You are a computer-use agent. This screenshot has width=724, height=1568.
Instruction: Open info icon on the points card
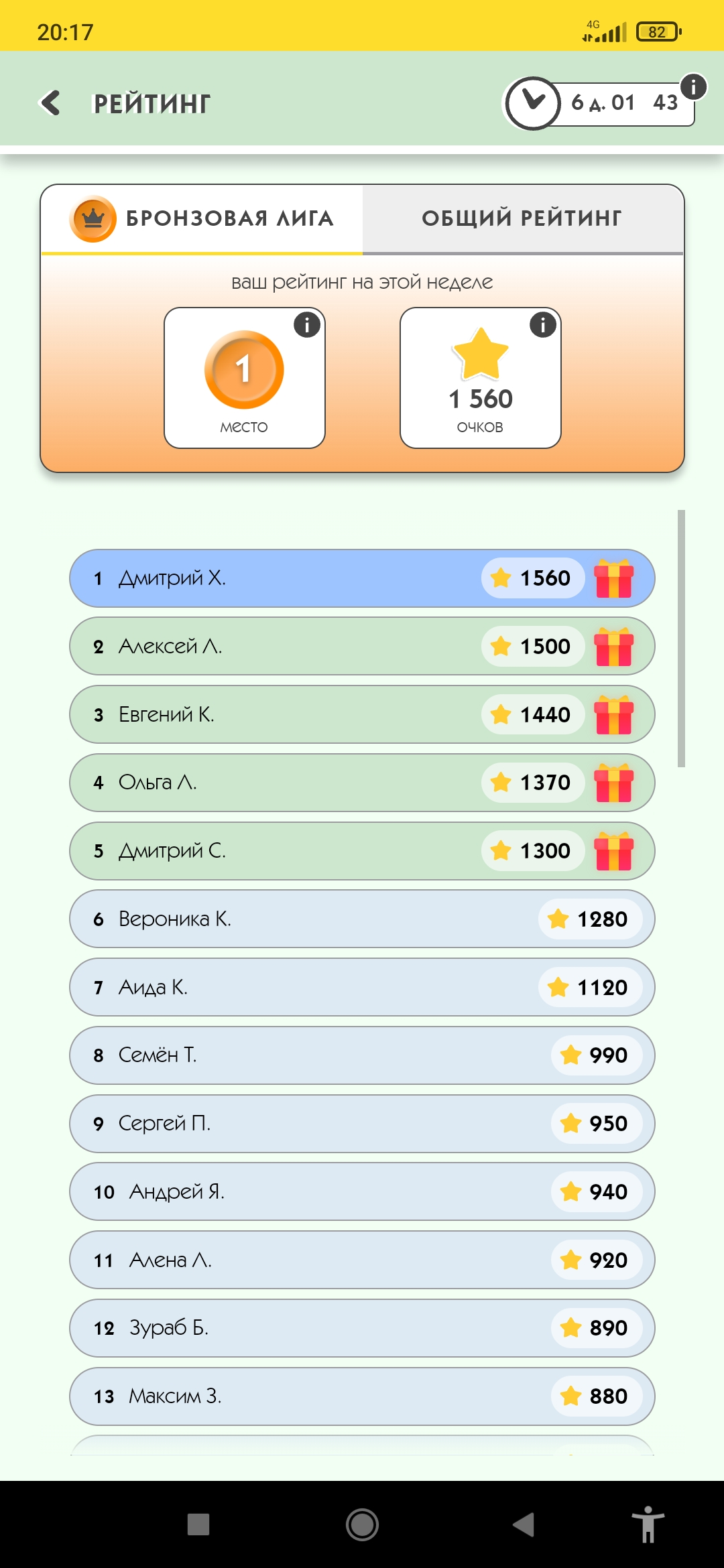click(x=543, y=325)
